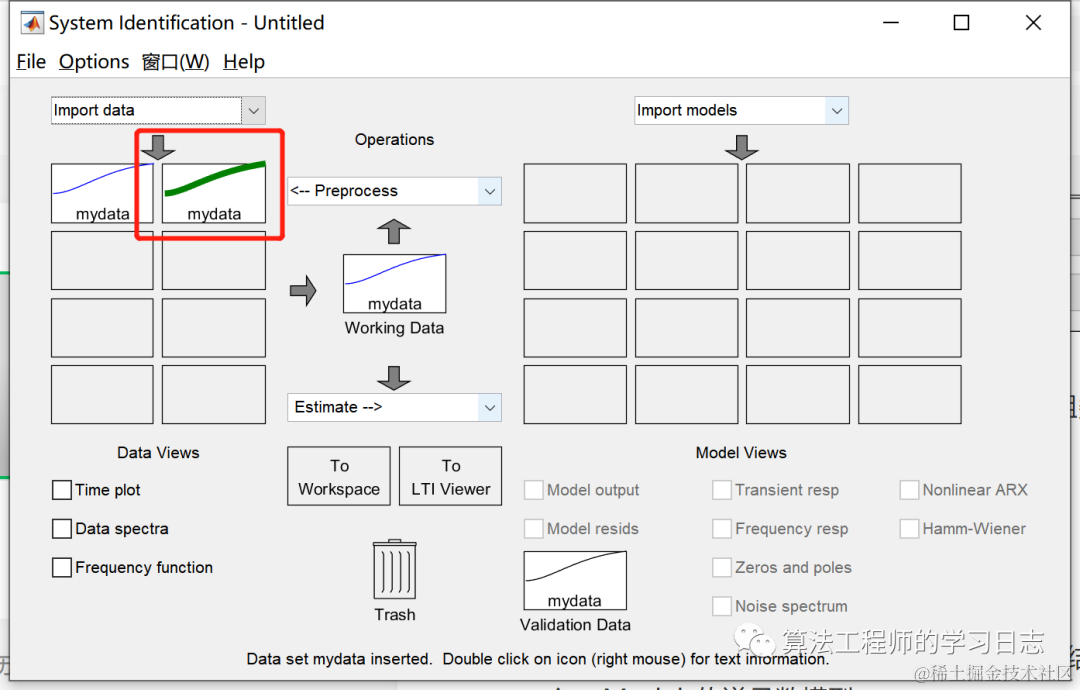Image resolution: width=1080 pixels, height=690 pixels.
Task: Open the Import data dropdown
Action: [158, 110]
